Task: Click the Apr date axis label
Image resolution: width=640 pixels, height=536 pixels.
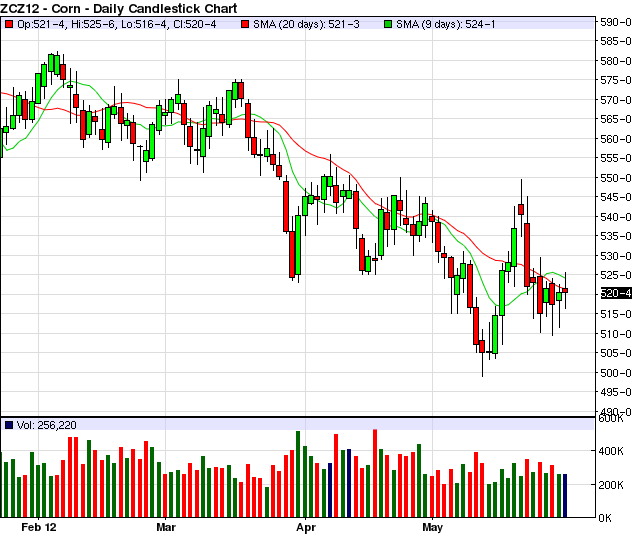Action: [306, 527]
